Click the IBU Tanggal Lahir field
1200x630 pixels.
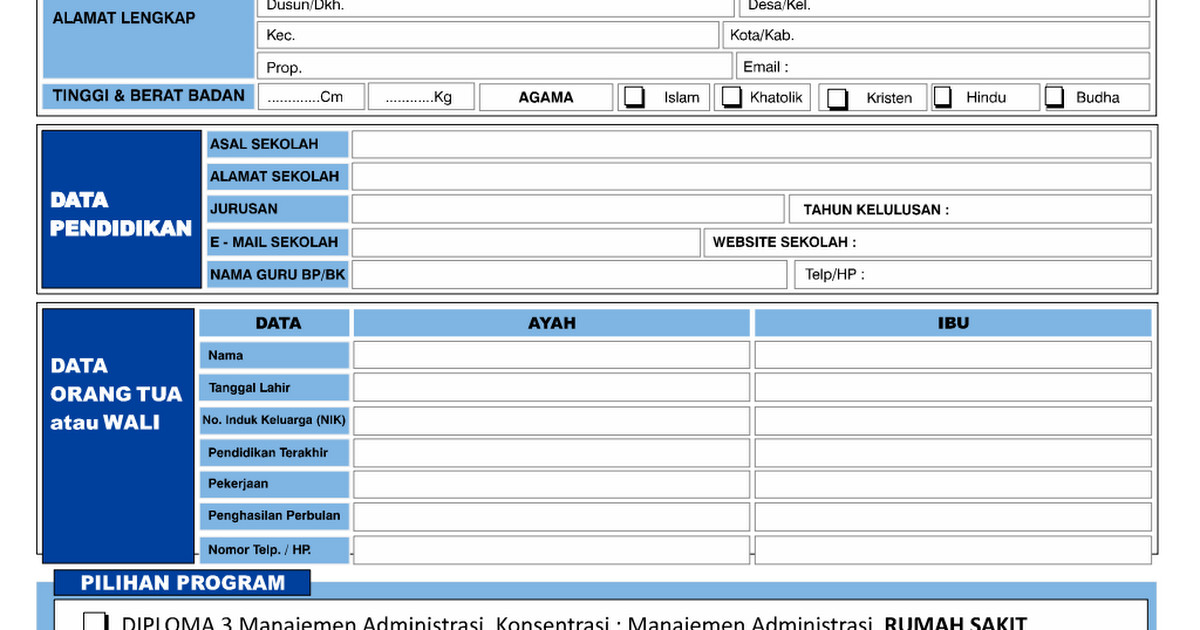(x=953, y=387)
